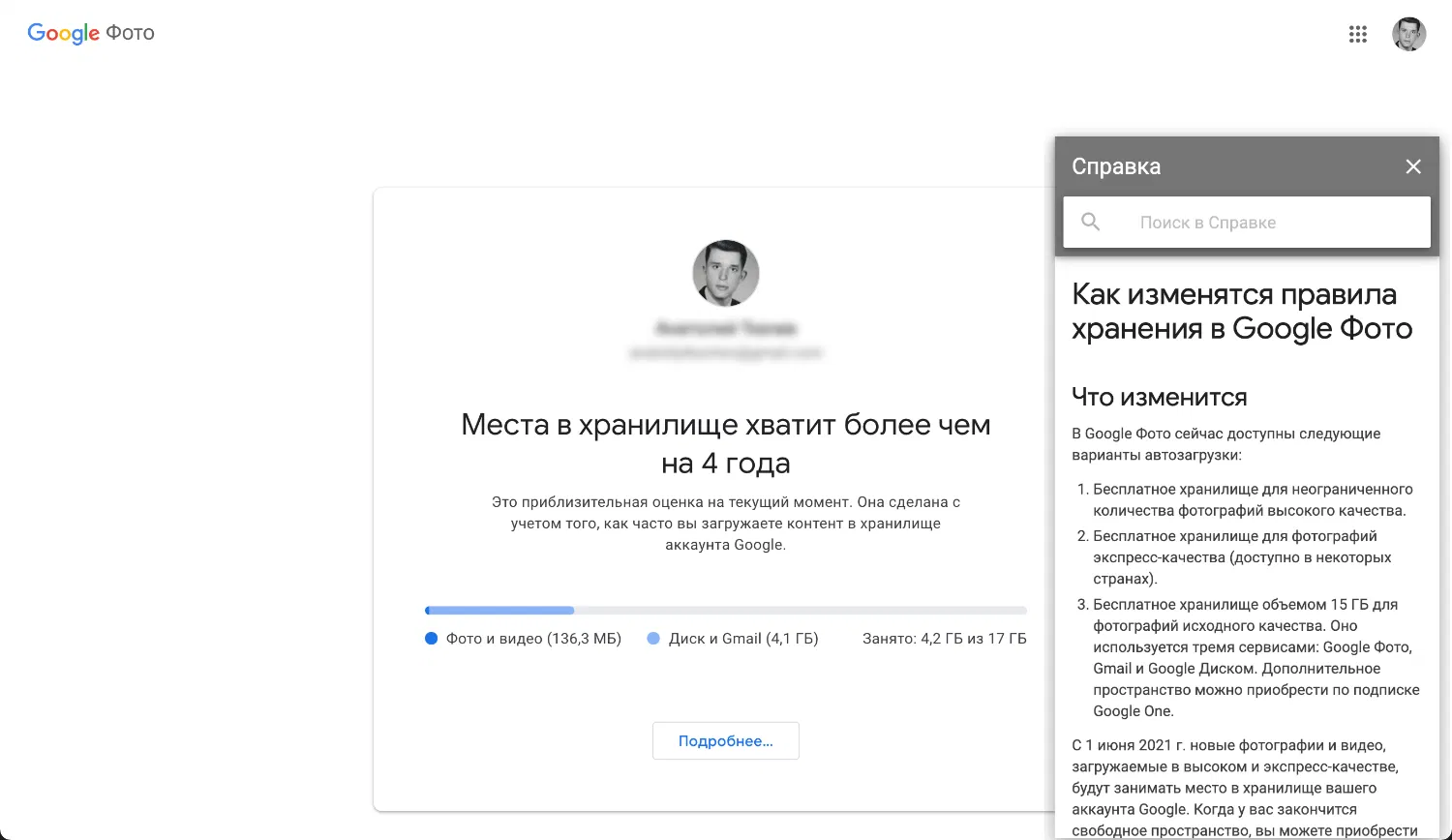Click the profile photo in the storage card

tap(726, 273)
